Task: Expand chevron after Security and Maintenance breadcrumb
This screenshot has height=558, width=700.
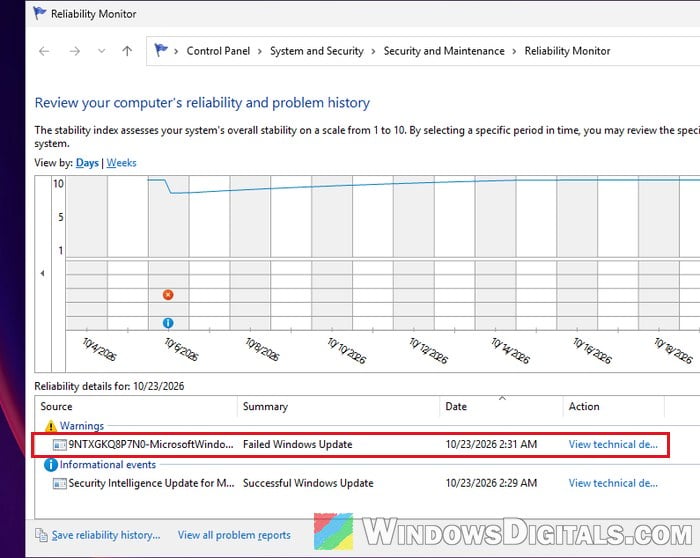Action: [x=514, y=52]
